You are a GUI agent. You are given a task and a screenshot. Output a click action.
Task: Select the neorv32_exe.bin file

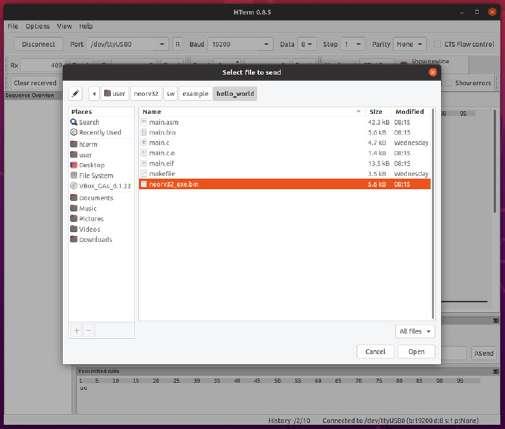pyautogui.click(x=285, y=184)
